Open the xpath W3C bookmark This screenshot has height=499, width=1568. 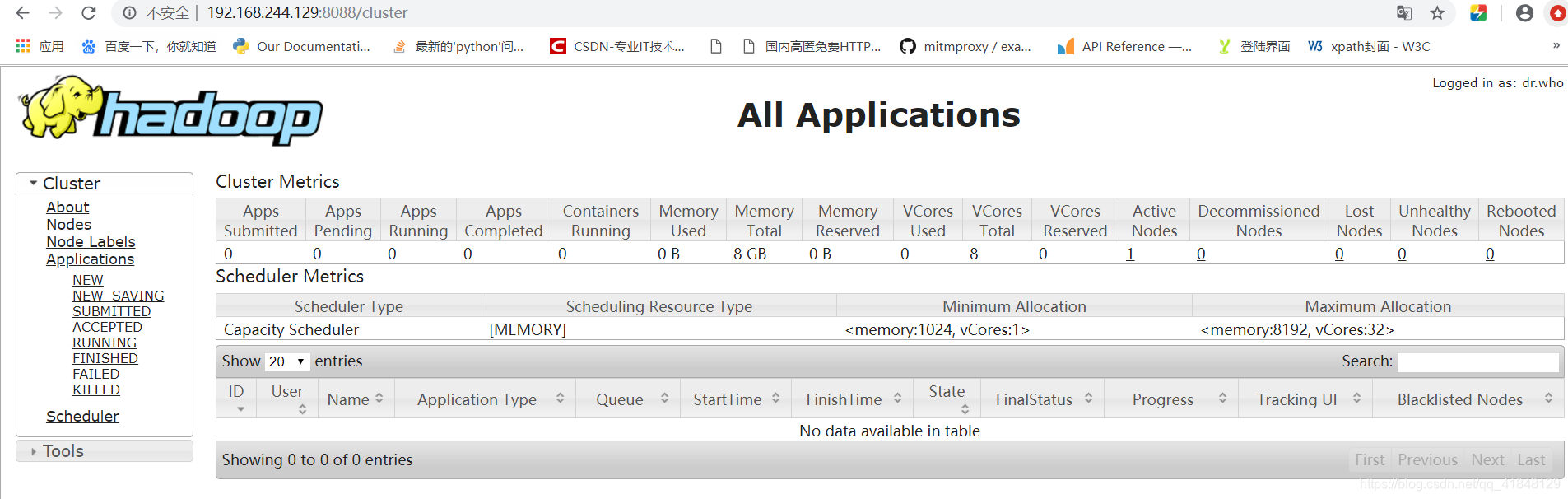[1370, 46]
